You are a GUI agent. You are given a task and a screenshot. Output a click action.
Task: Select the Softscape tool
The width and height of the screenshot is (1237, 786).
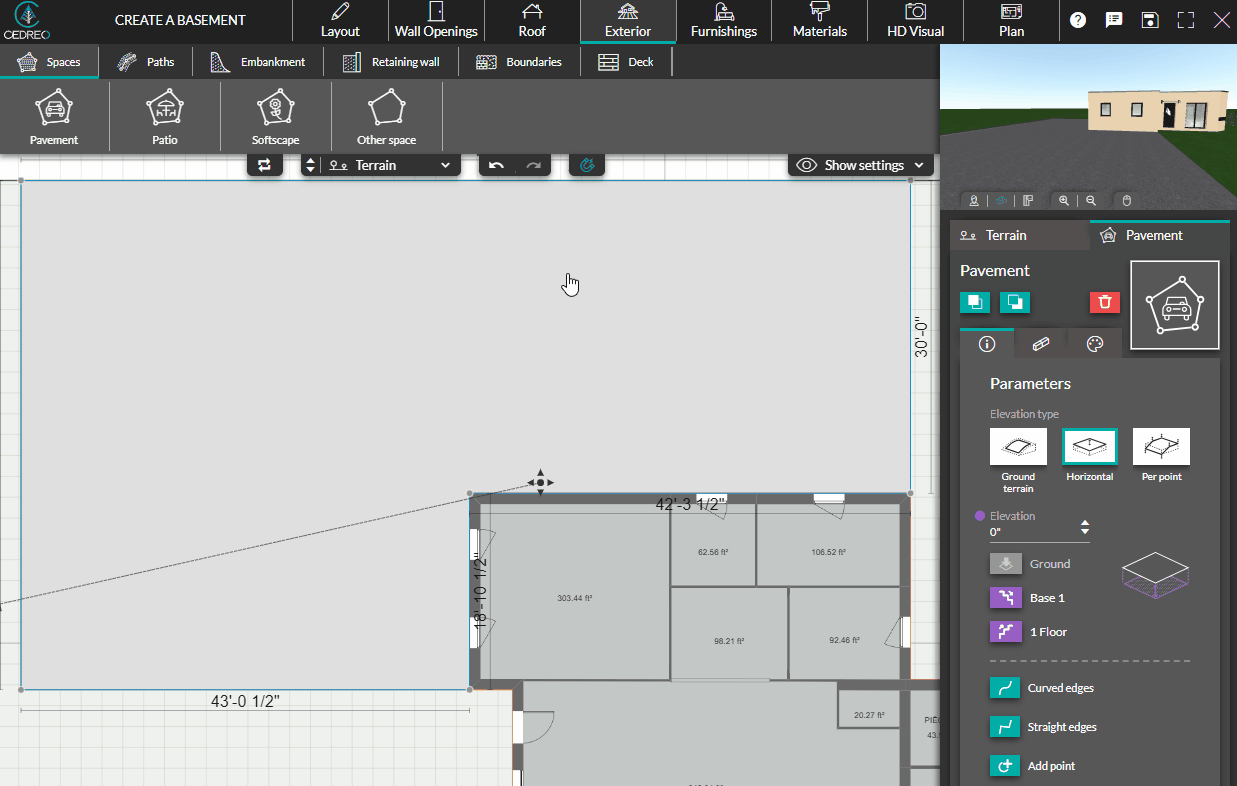(x=275, y=116)
